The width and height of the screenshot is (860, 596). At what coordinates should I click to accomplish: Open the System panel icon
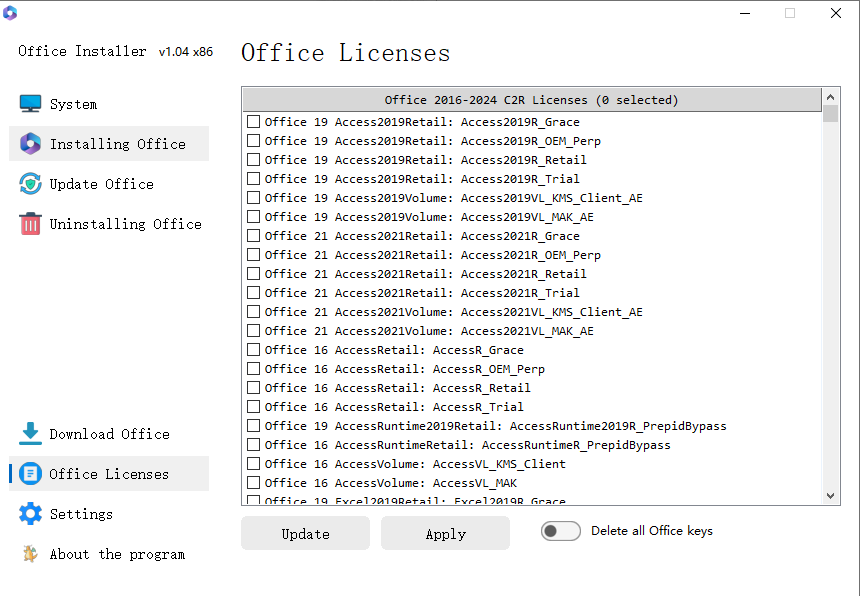[x=28, y=103]
